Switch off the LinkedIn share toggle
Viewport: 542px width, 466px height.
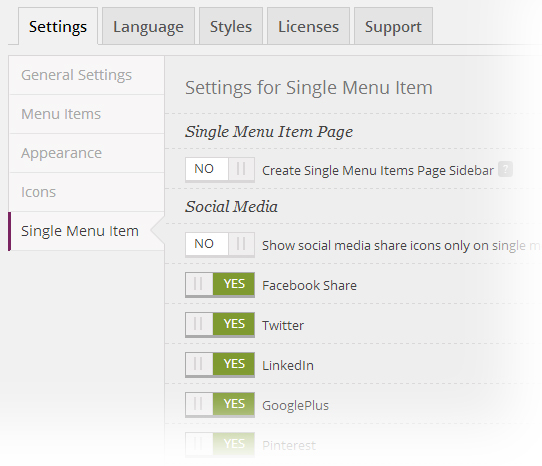click(220, 364)
